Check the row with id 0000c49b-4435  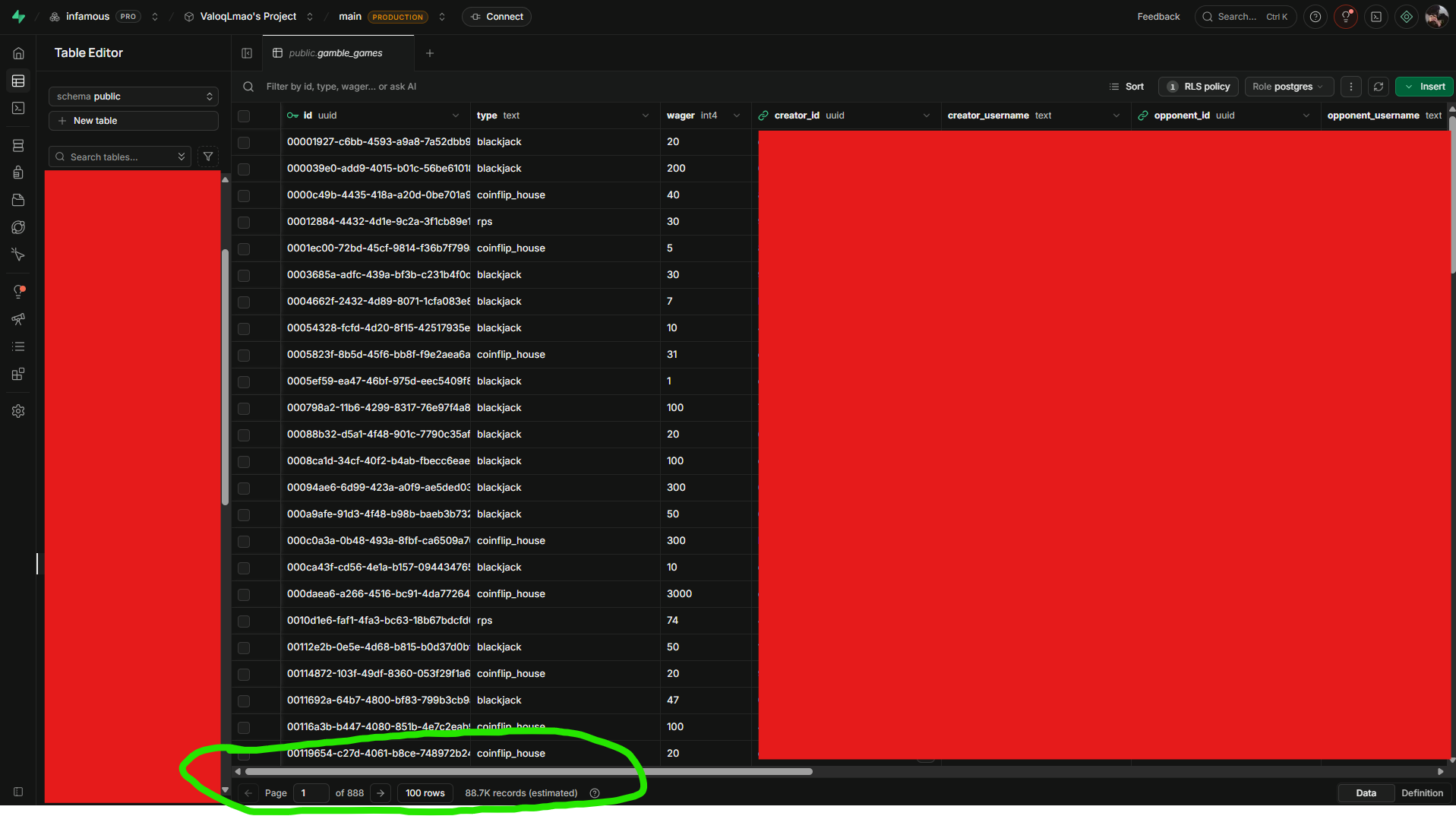pos(244,196)
